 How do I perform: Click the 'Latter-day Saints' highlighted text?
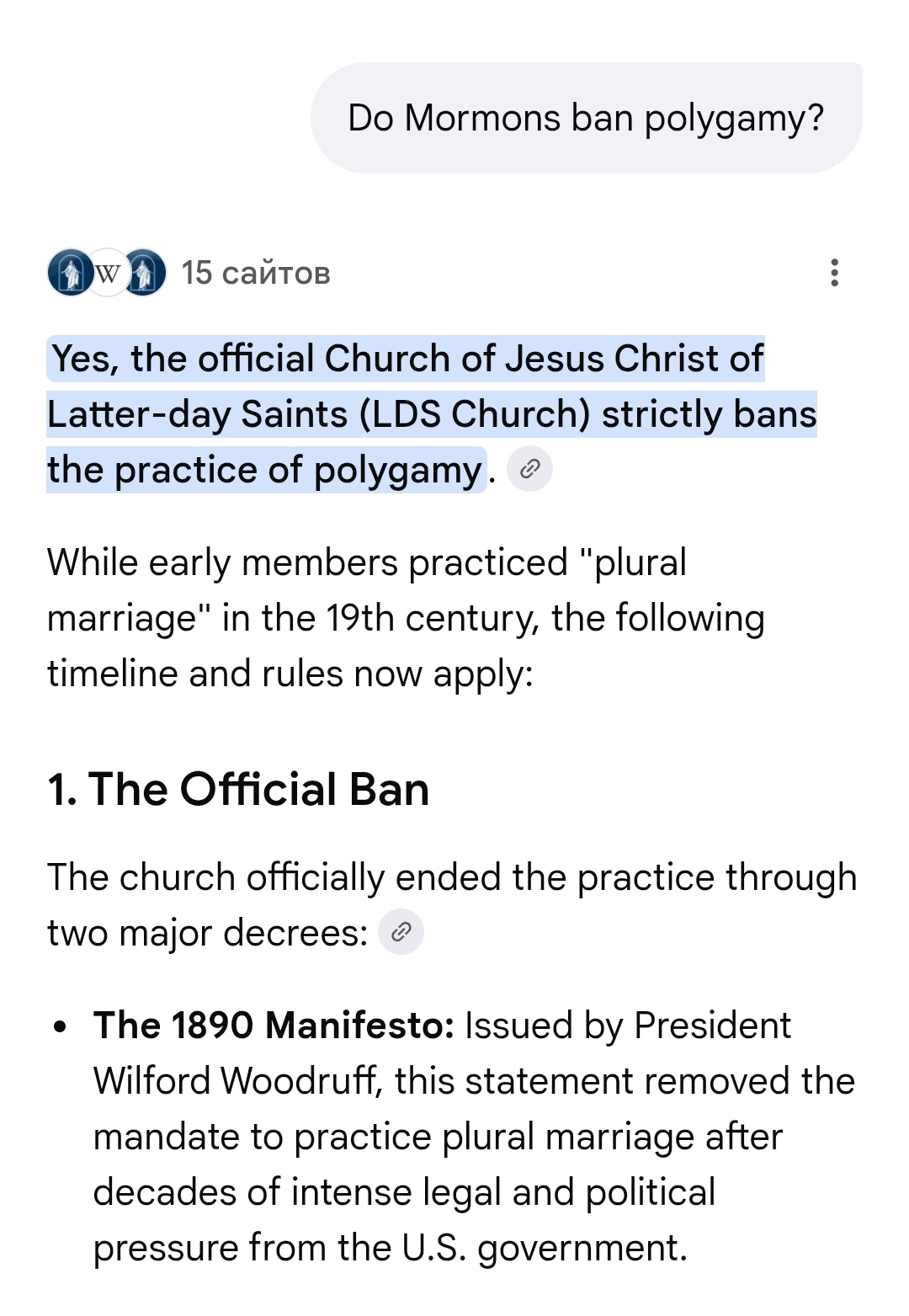[198, 414]
